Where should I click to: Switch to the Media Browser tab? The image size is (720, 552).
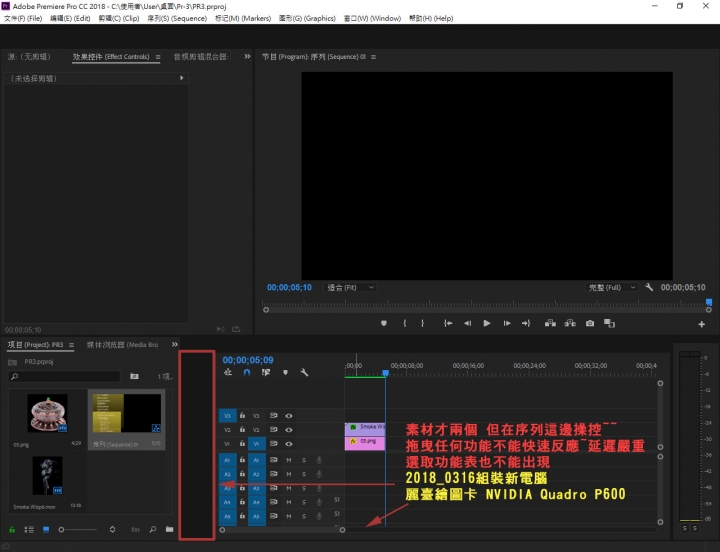click(122, 344)
